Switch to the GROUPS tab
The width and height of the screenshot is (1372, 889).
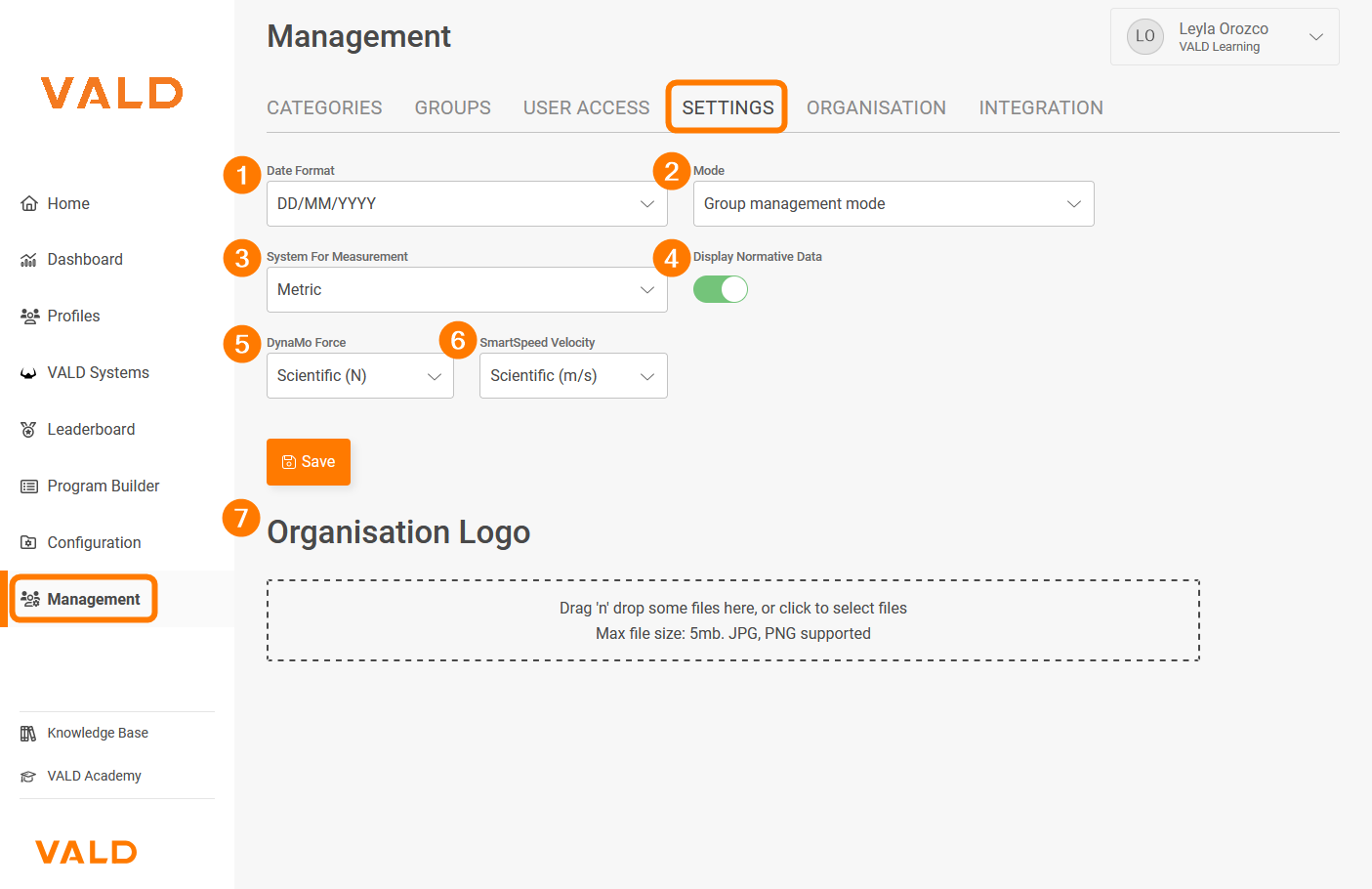(453, 107)
